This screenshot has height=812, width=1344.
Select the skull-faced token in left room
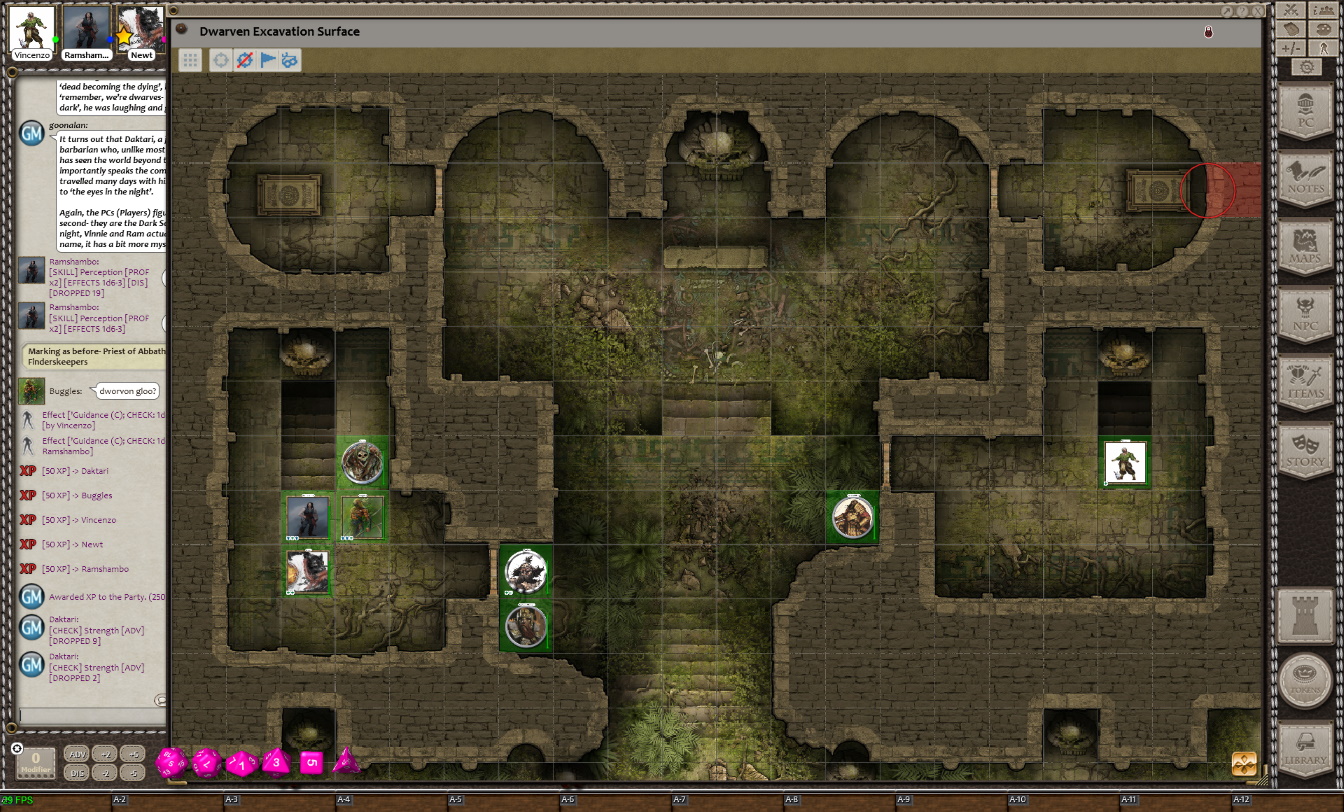(x=362, y=462)
